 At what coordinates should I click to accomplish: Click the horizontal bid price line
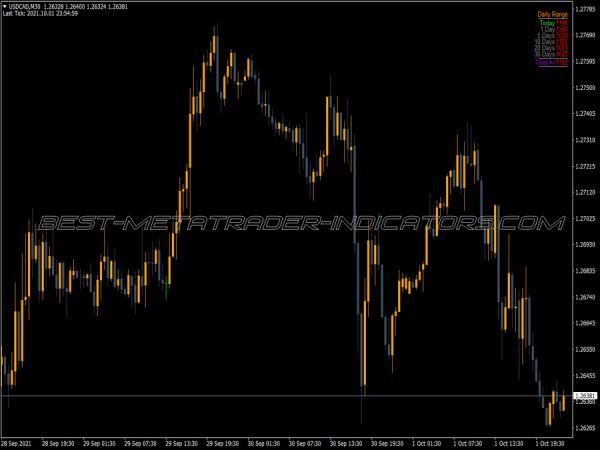pyautogui.click(x=300, y=396)
